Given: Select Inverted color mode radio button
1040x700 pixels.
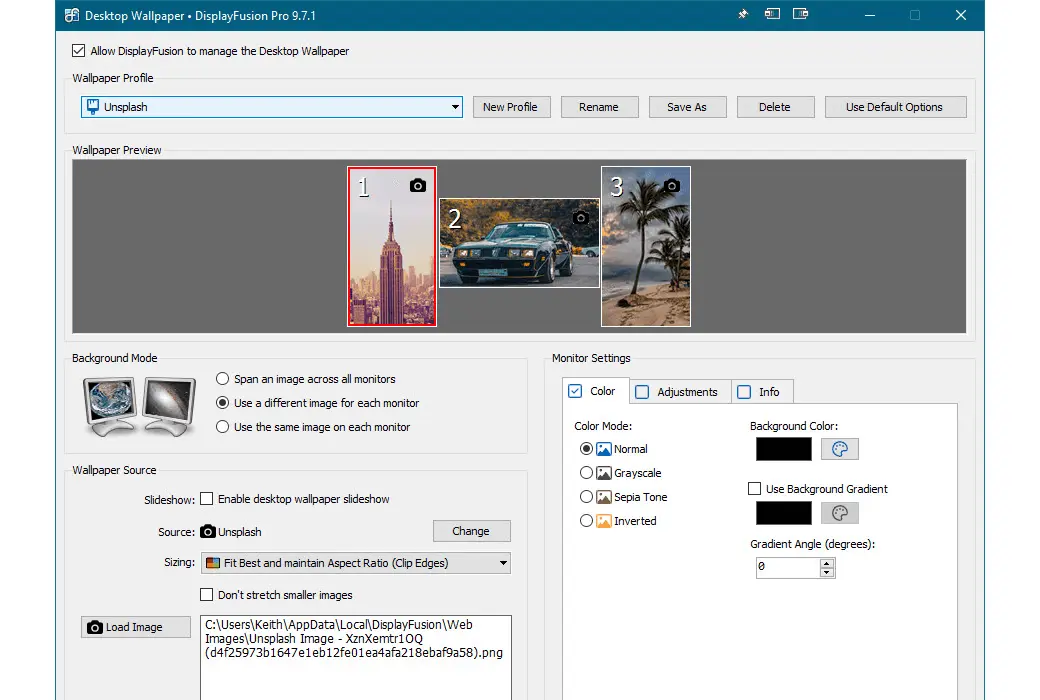Looking at the screenshot, I should (586, 520).
